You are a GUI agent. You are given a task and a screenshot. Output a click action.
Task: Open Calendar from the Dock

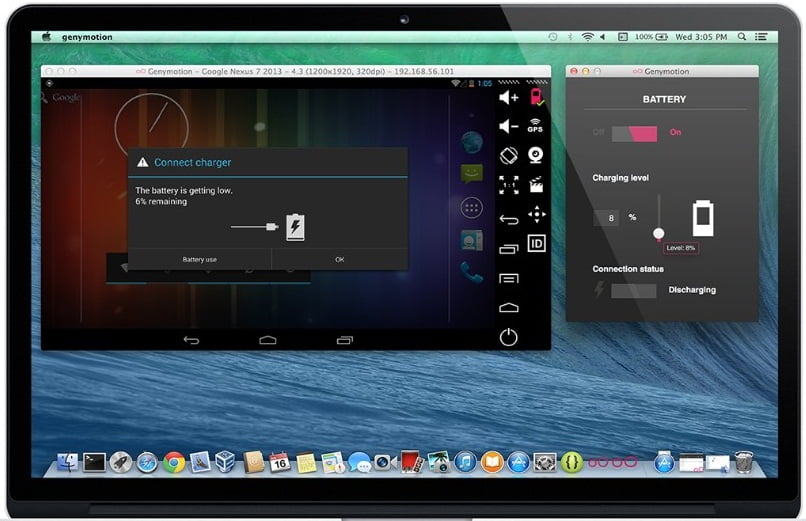[279, 462]
